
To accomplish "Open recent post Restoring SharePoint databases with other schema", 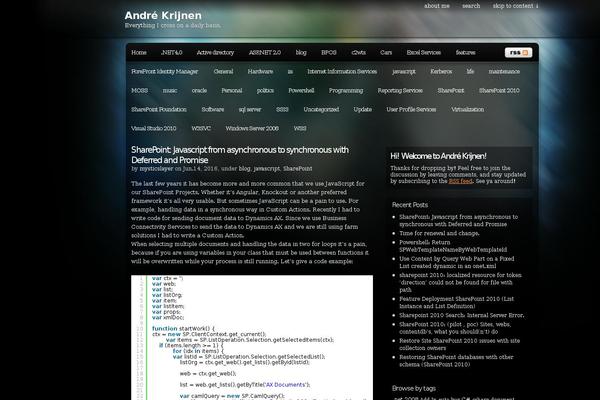I will (456, 361).
